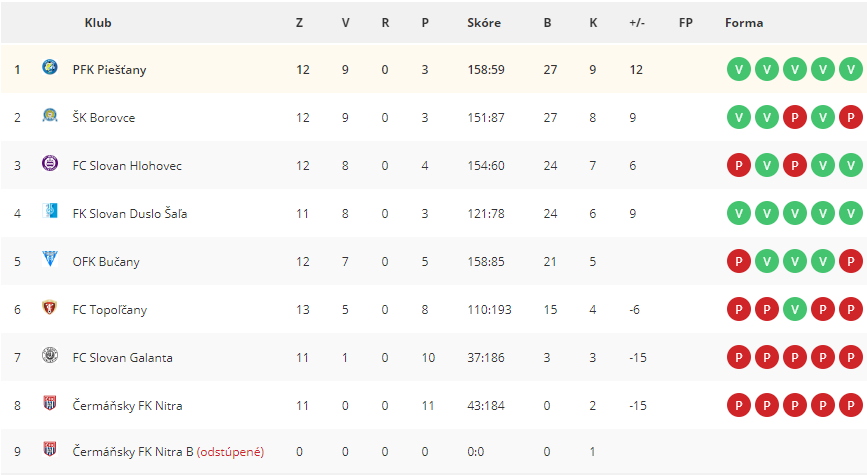Viewport: 867px width, 475px height.
Task: Select the Forma column header
Action: pos(744,23)
